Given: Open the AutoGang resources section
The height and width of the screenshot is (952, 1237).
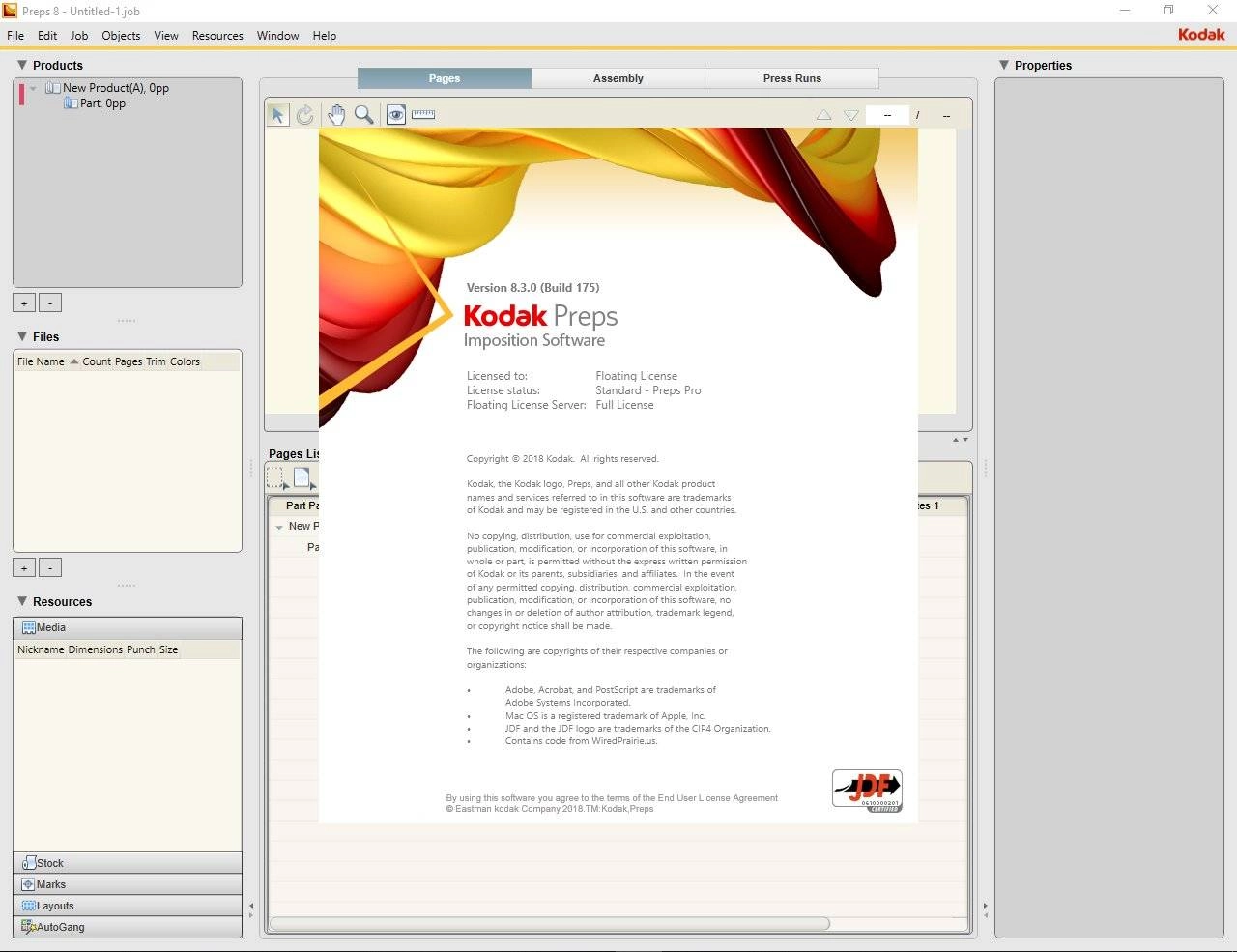Looking at the screenshot, I should 128,927.
